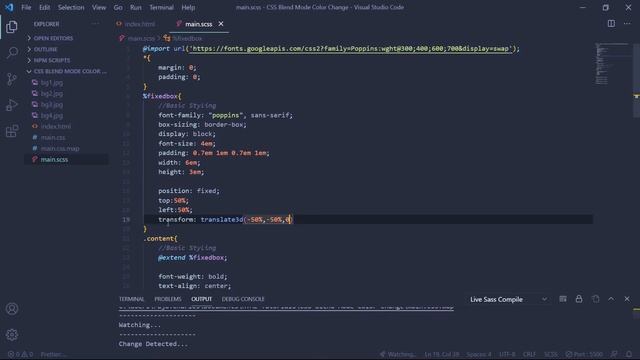
Task: Open main.css in the file explorer
Action: [x=53, y=138]
